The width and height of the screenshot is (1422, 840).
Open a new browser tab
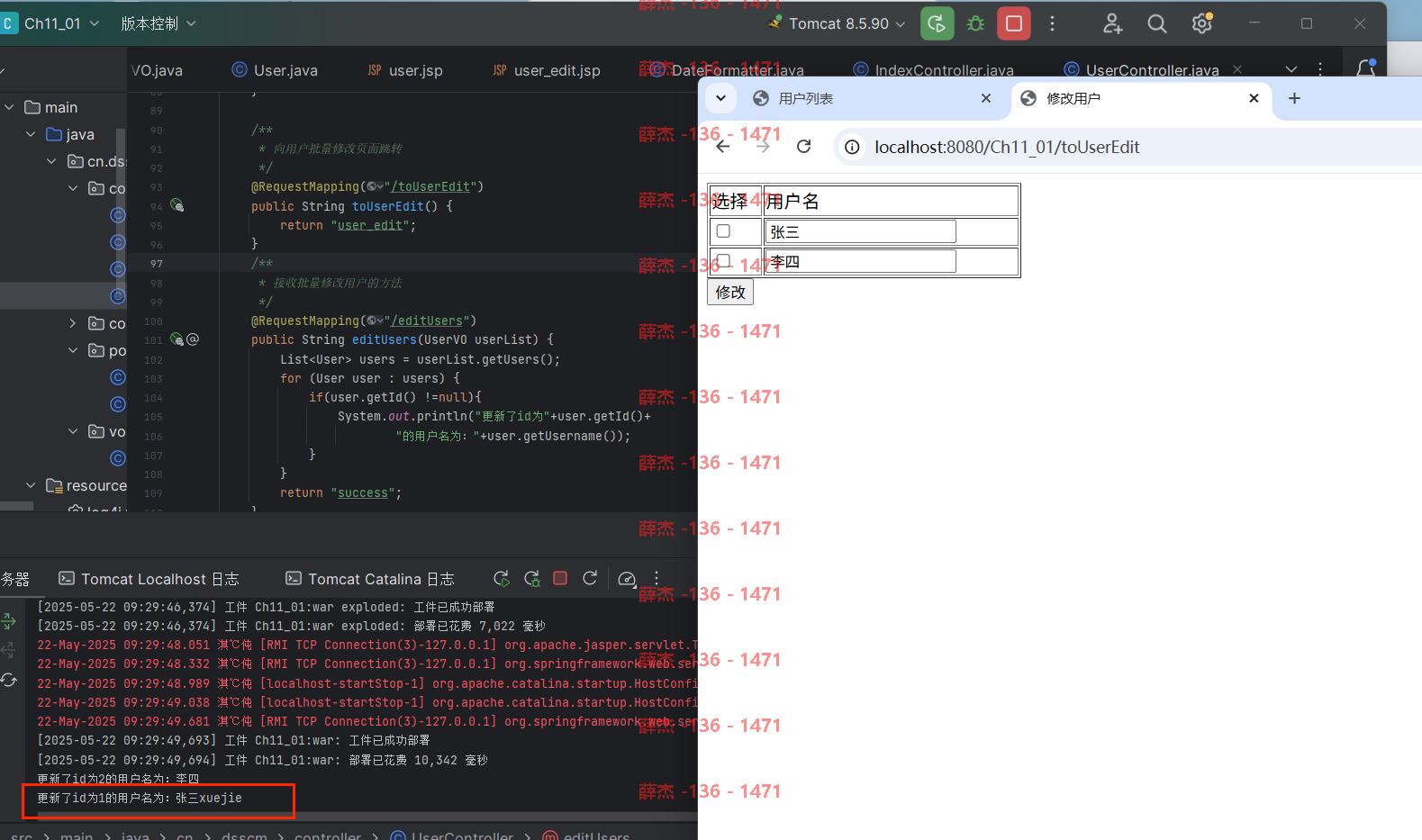1294,98
